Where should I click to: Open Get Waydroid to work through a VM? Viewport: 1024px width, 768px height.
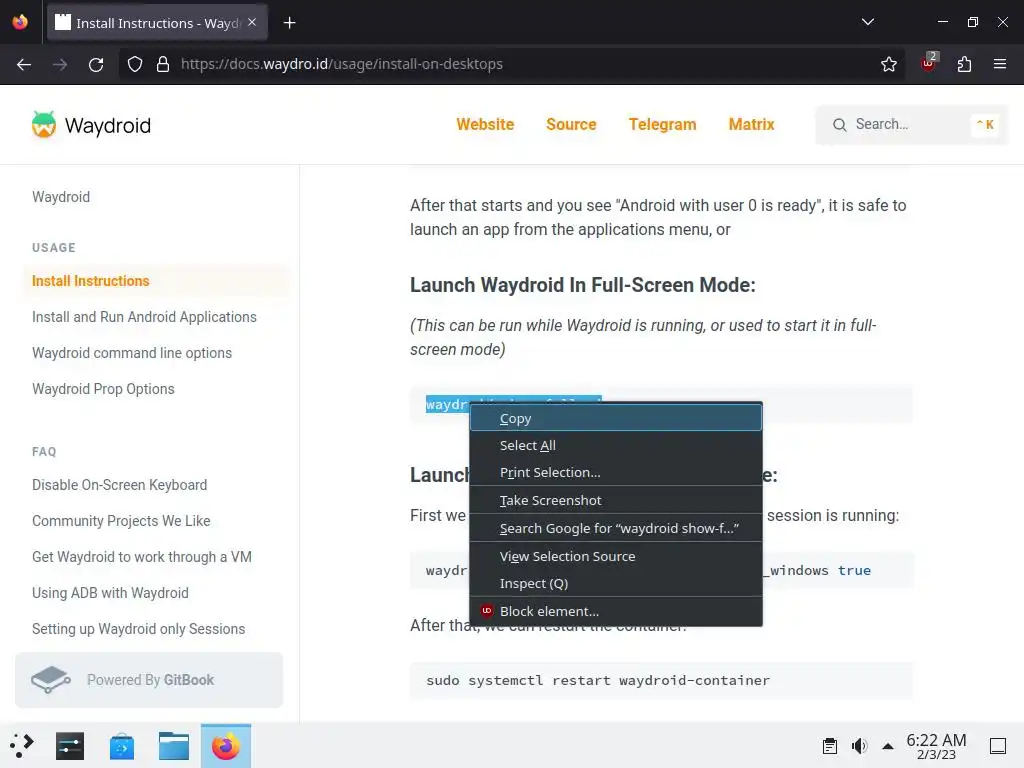[x=142, y=556]
